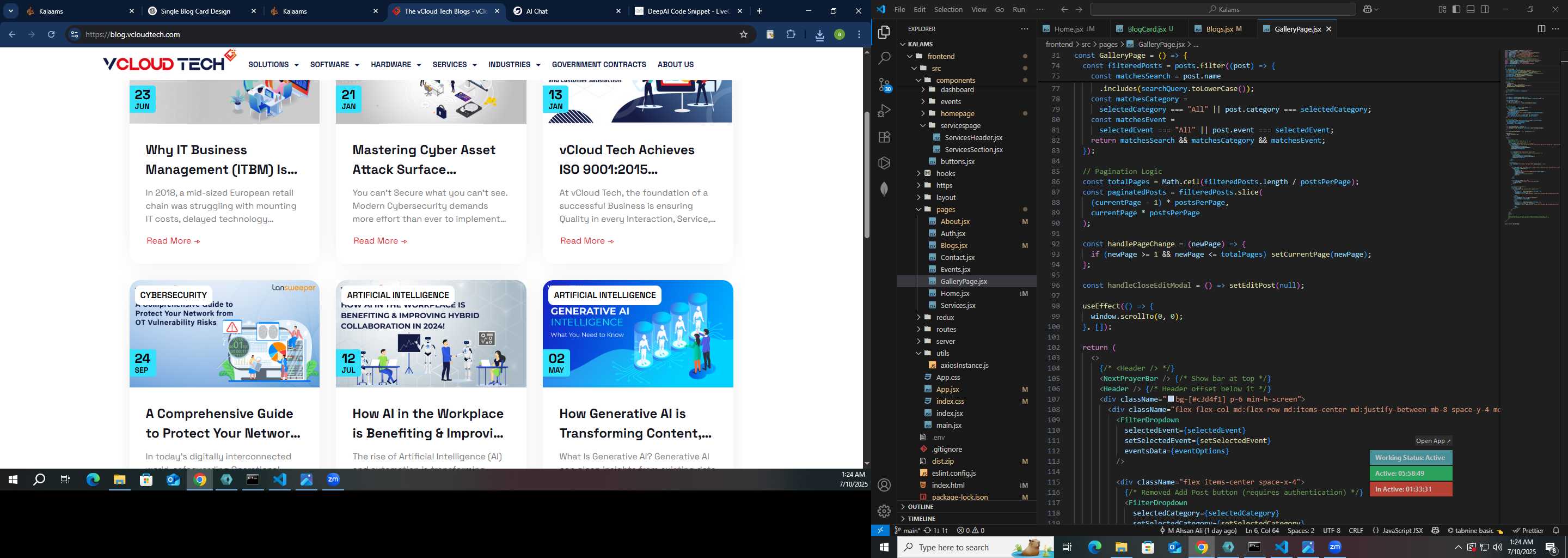Open the Manage gear icon in VS Code
This screenshot has width=1568, height=558.
coord(884,511)
